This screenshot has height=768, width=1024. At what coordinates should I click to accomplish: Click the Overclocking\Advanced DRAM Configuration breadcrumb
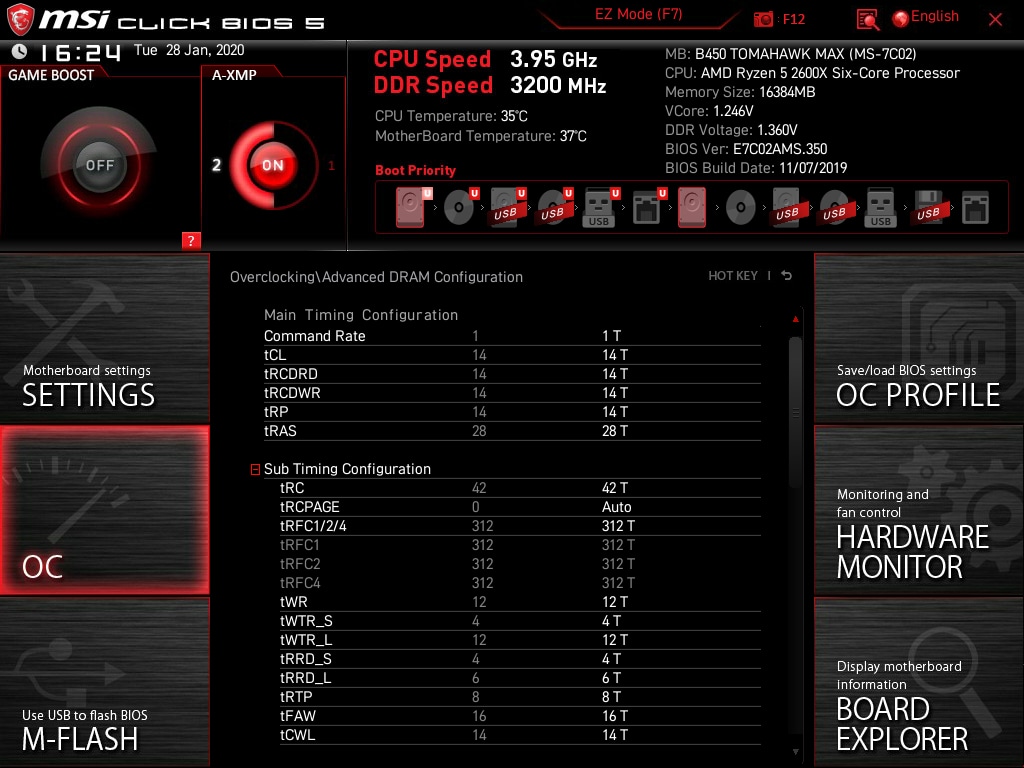(x=376, y=277)
